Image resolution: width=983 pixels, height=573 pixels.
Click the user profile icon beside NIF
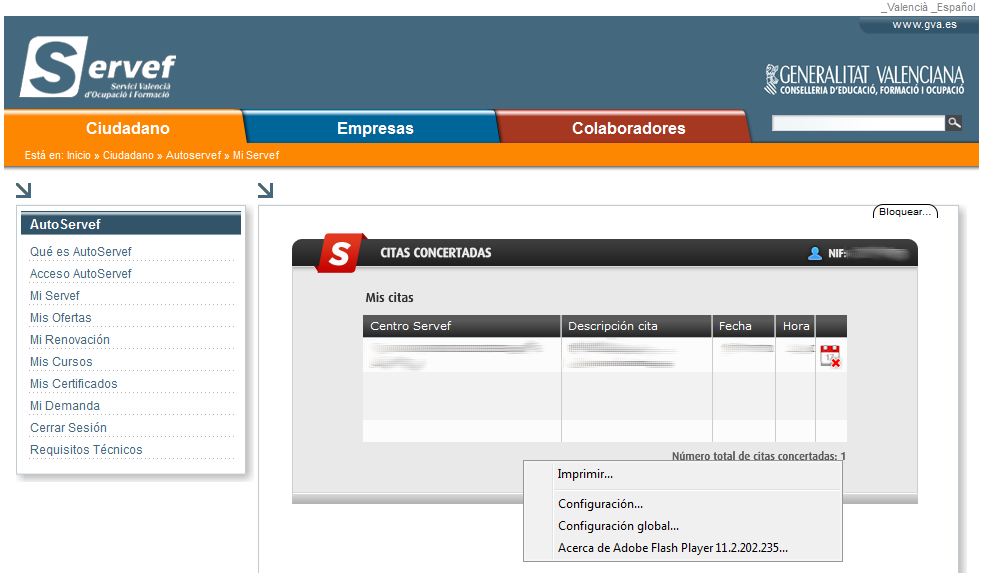[815, 254]
